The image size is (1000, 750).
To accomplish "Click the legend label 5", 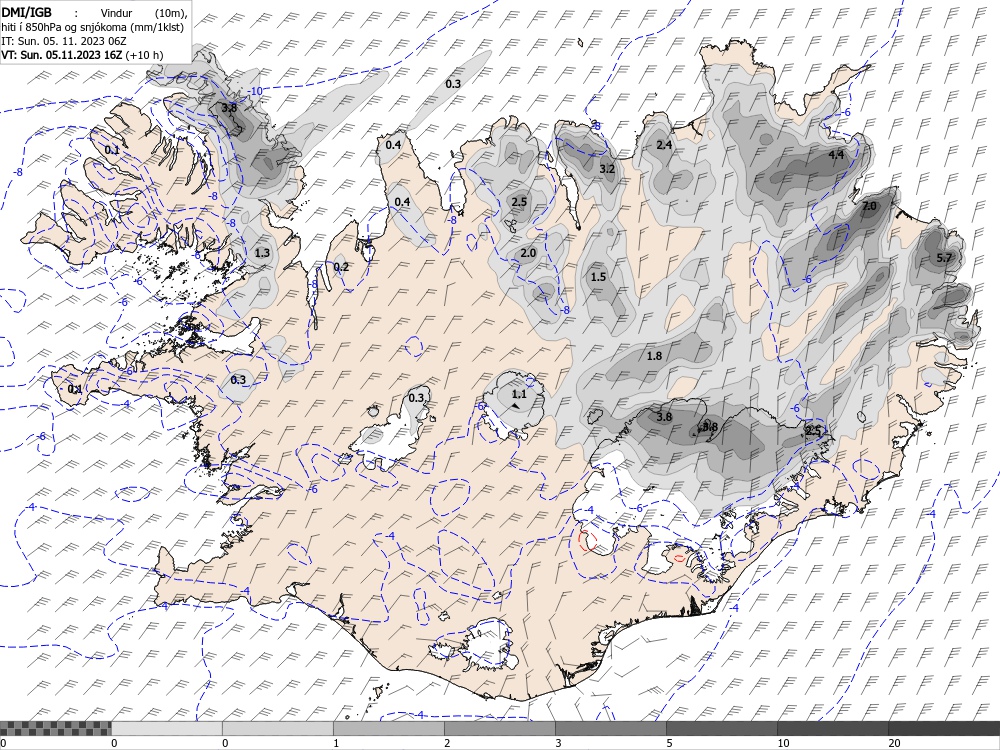I will (669, 743).
